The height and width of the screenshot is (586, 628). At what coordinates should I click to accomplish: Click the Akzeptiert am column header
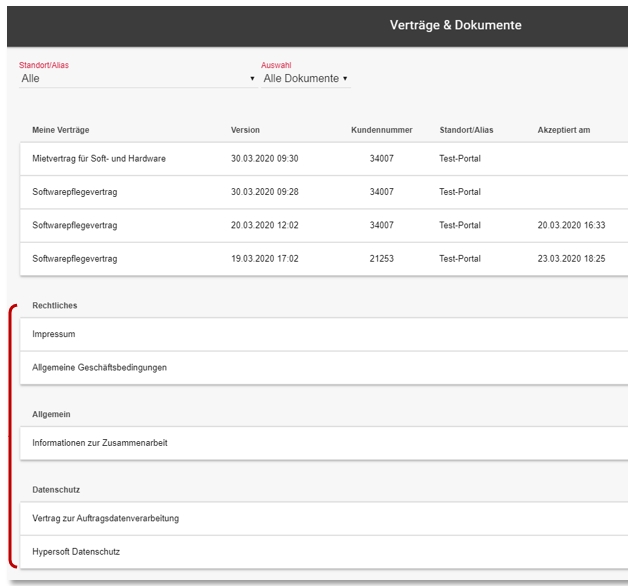pyautogui.click(x=564, y=130)
